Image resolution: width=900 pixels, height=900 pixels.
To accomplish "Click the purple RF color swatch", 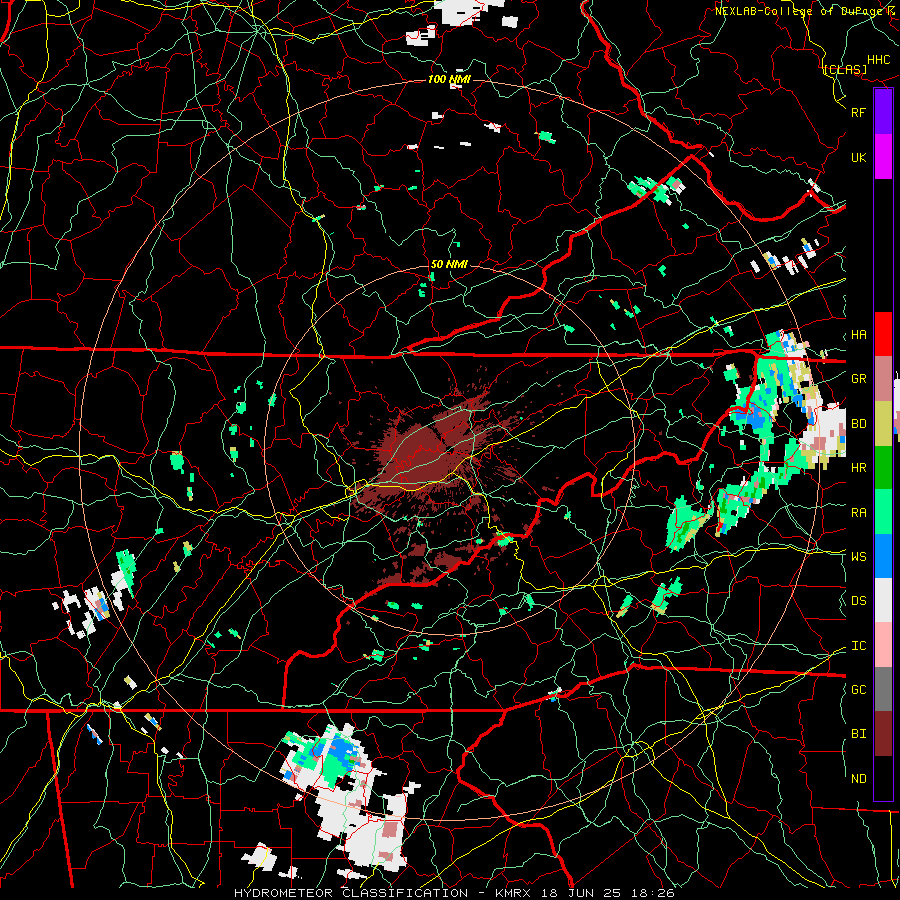I will (x=883, y=112).
